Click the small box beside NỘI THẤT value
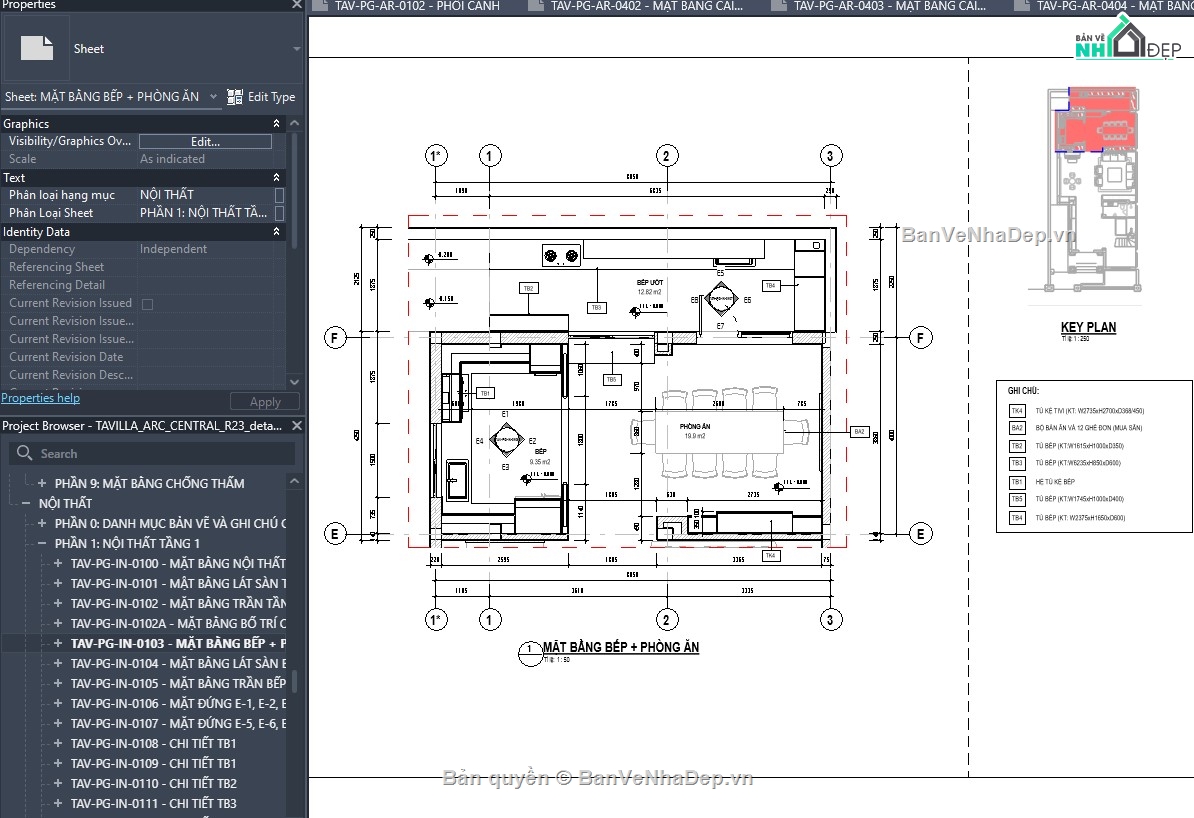1194x818 pixels. coord(279,195)
